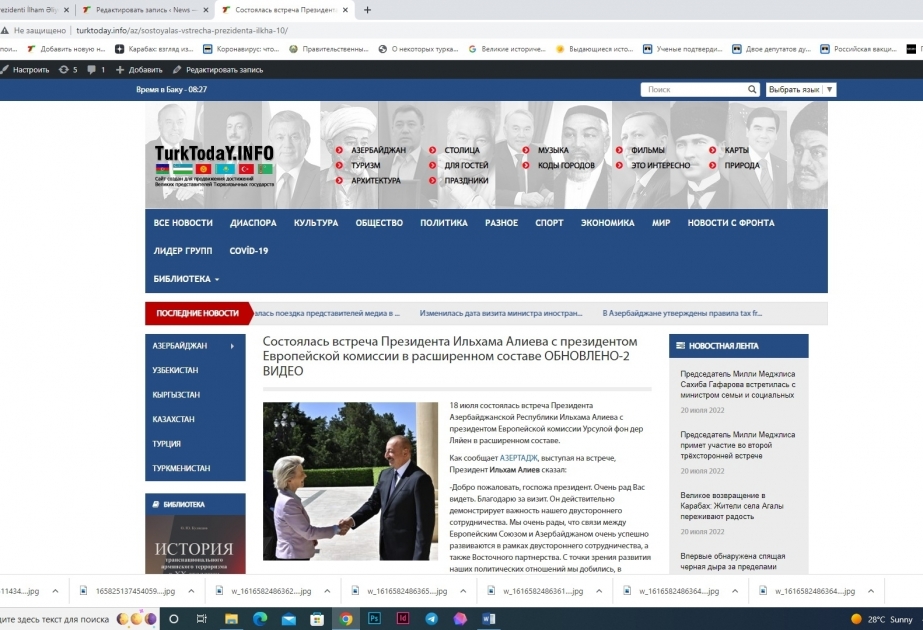Select 'НОВОСТИ С ФРОНТА' in main menu

pyautogui.click(x=731, y=223)
